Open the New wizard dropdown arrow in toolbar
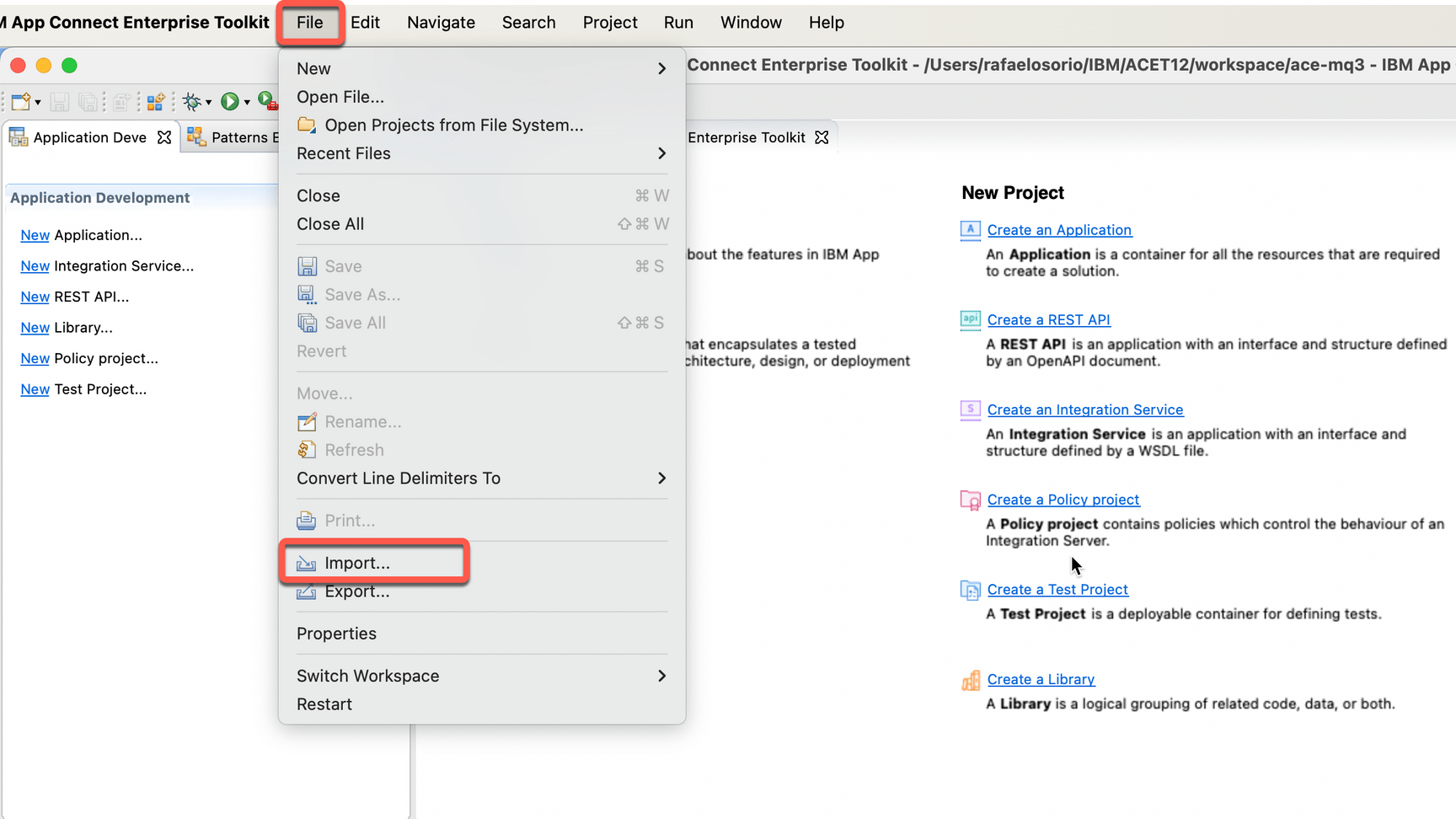 38,103
